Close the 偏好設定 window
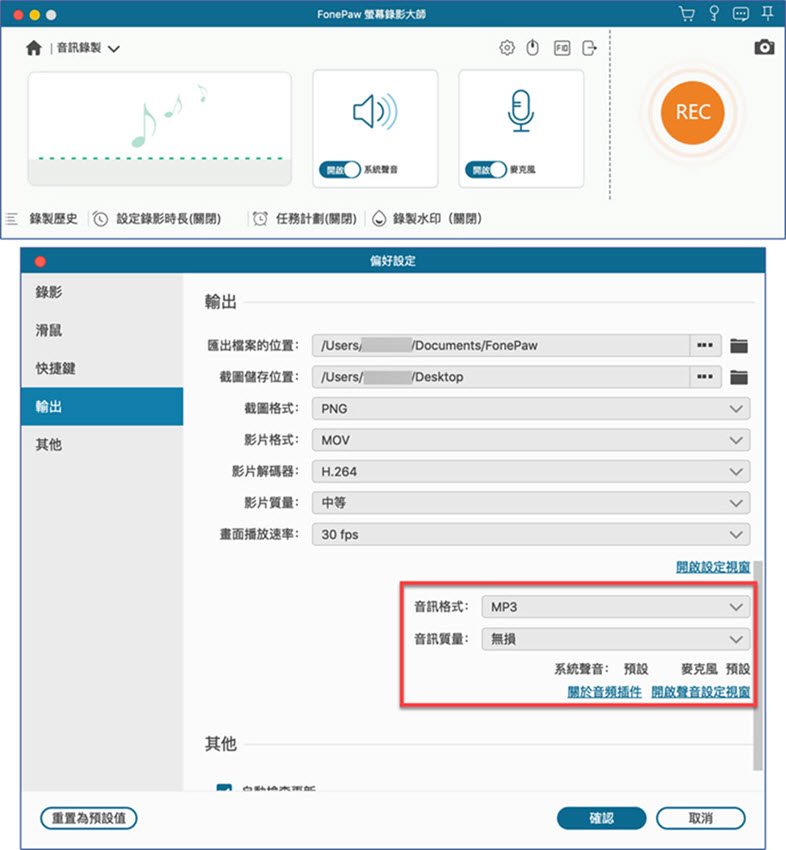The image size is (786, 850). tap(40, 262)
